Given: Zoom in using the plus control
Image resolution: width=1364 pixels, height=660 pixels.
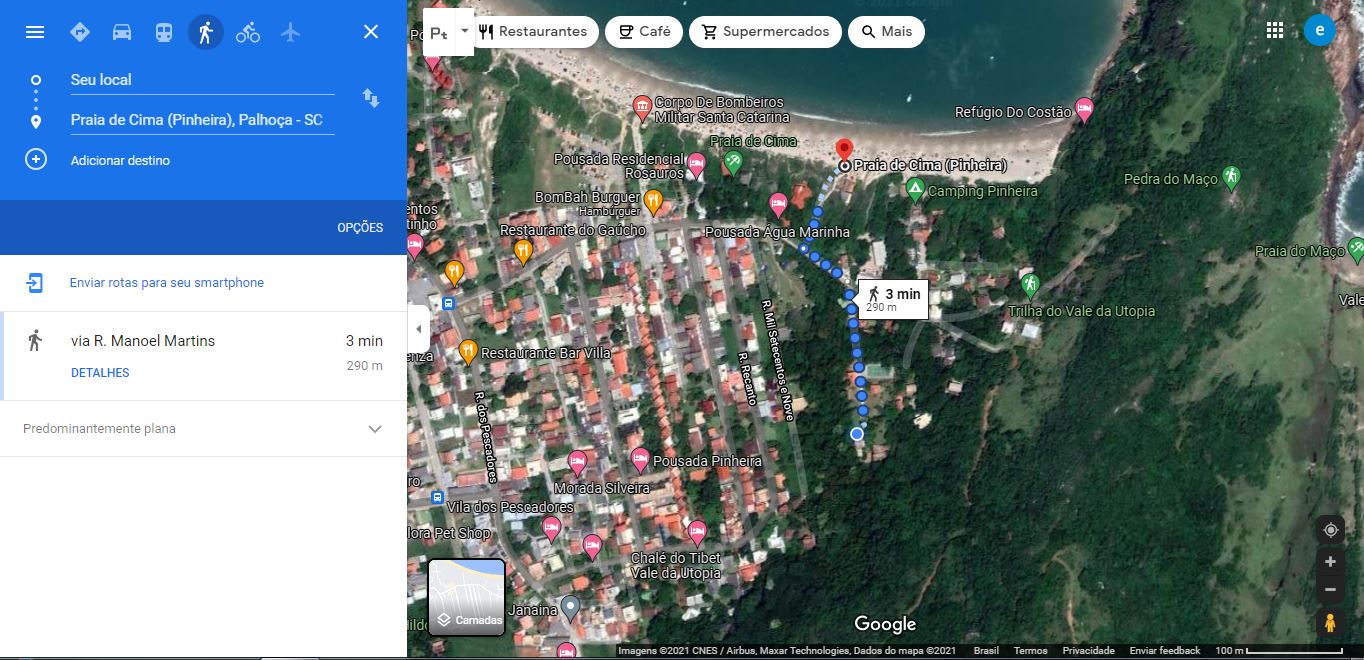Looking at the screenshot, I should (1331, 561).
